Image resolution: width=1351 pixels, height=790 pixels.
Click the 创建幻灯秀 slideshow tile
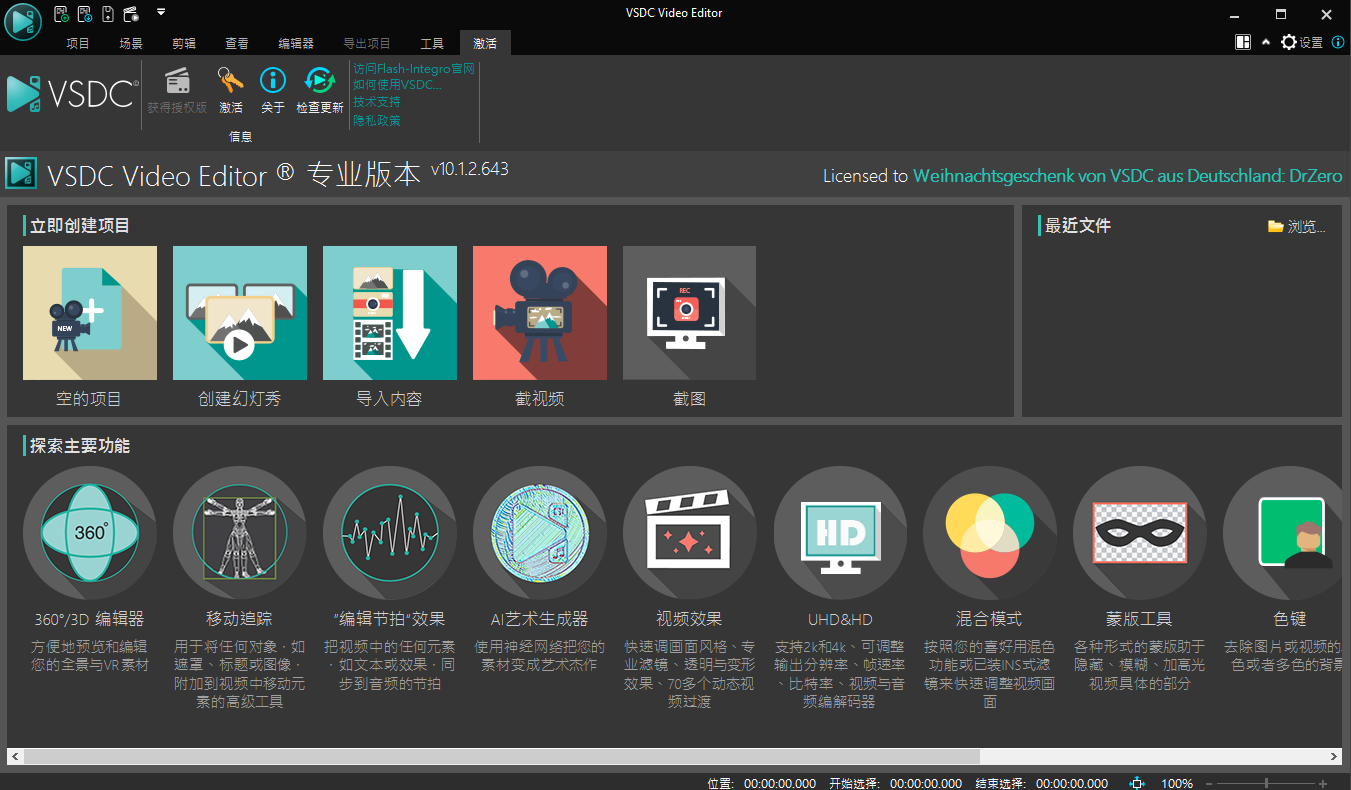pyautogui.click(x=240, y=313)
